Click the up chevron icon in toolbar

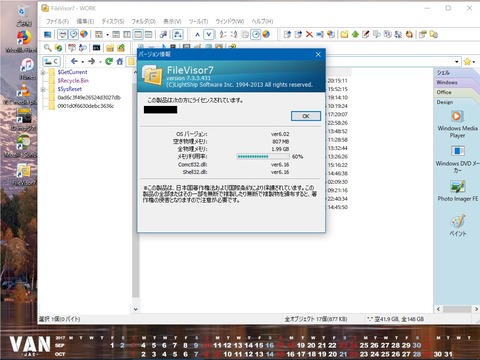click(197, 34)
